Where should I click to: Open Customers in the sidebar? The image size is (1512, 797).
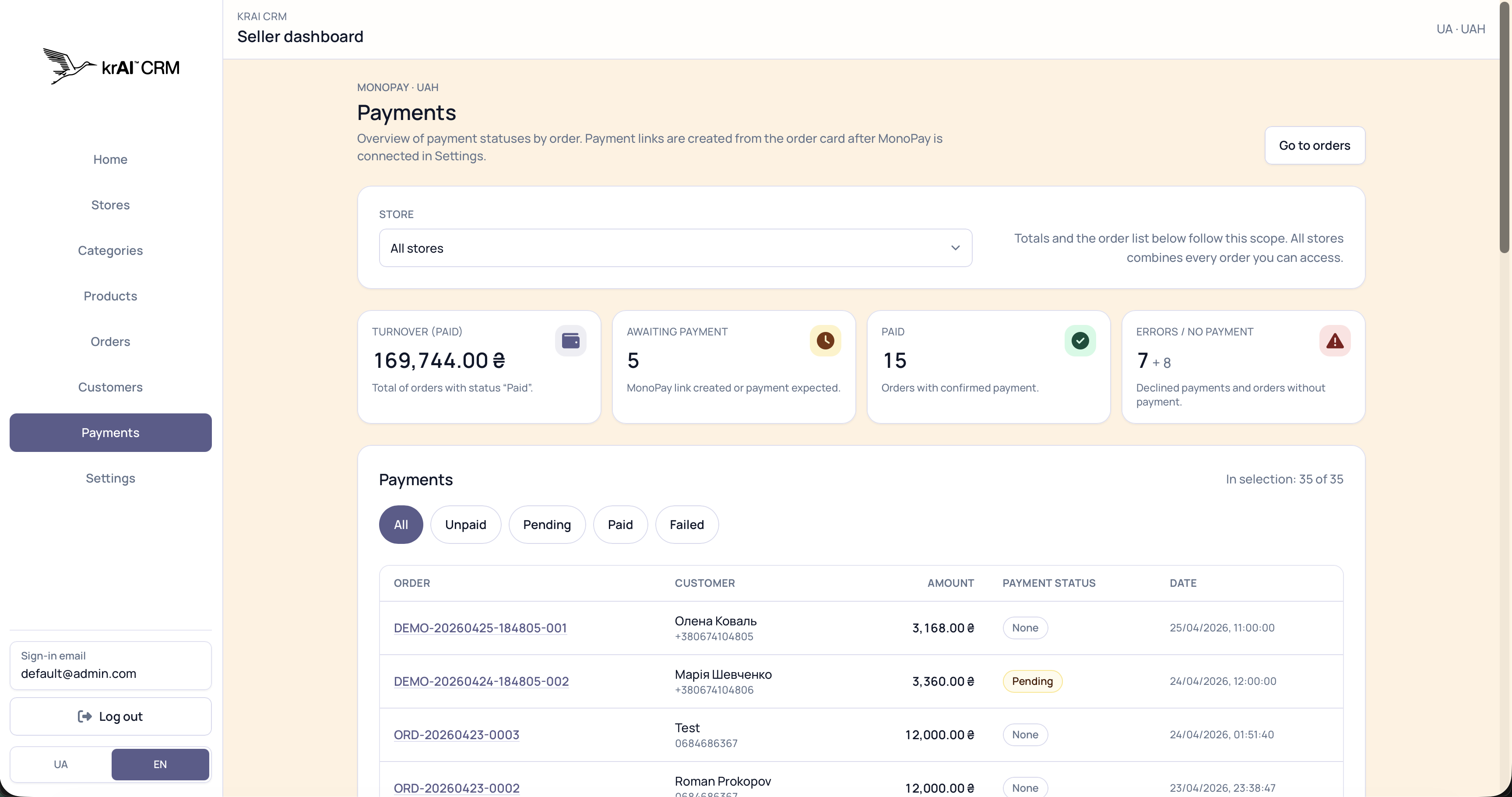pyautogui.click(x=110, y=387)
